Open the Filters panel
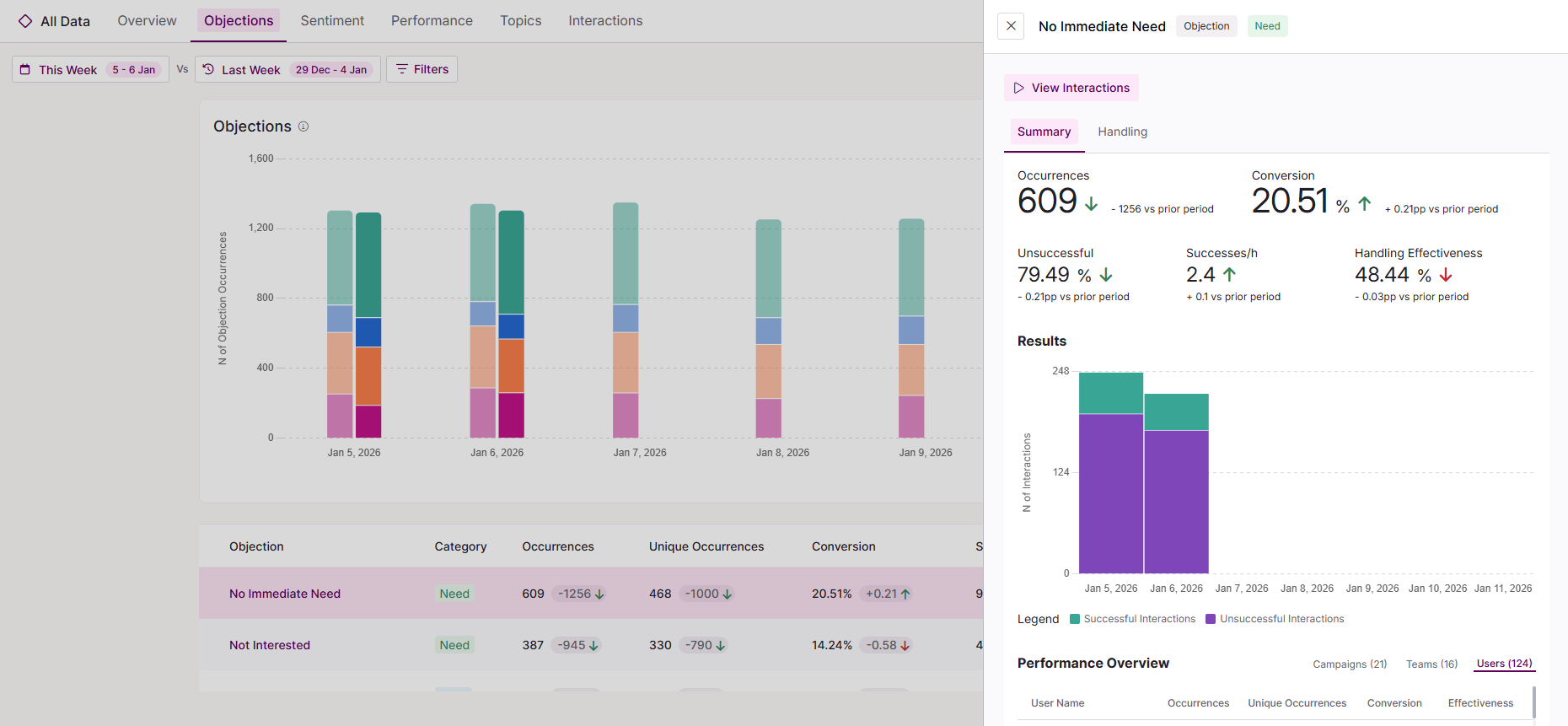 [x=422, y=69]
